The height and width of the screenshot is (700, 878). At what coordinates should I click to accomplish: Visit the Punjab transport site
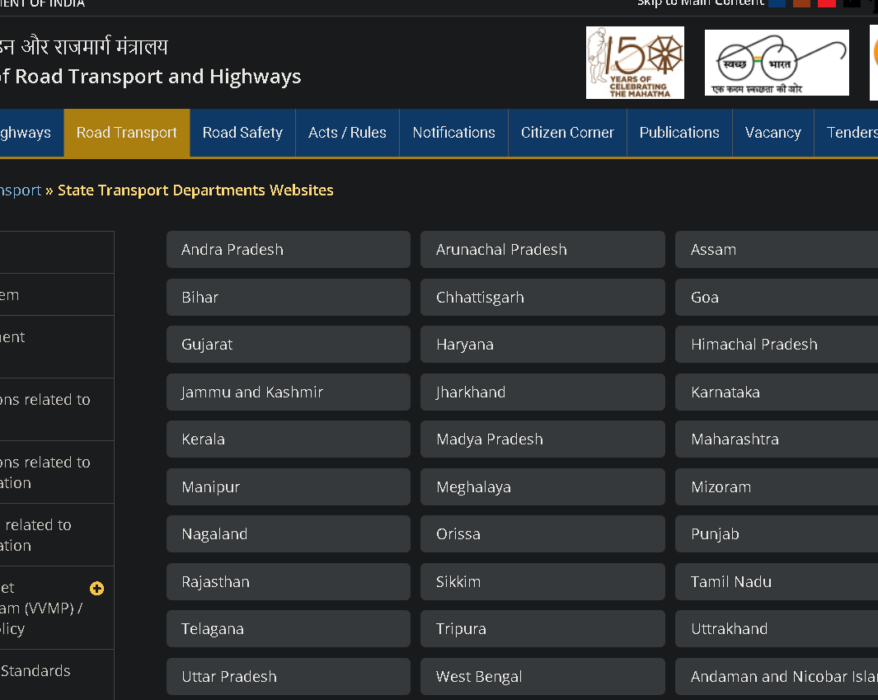(x=777, y=534)
